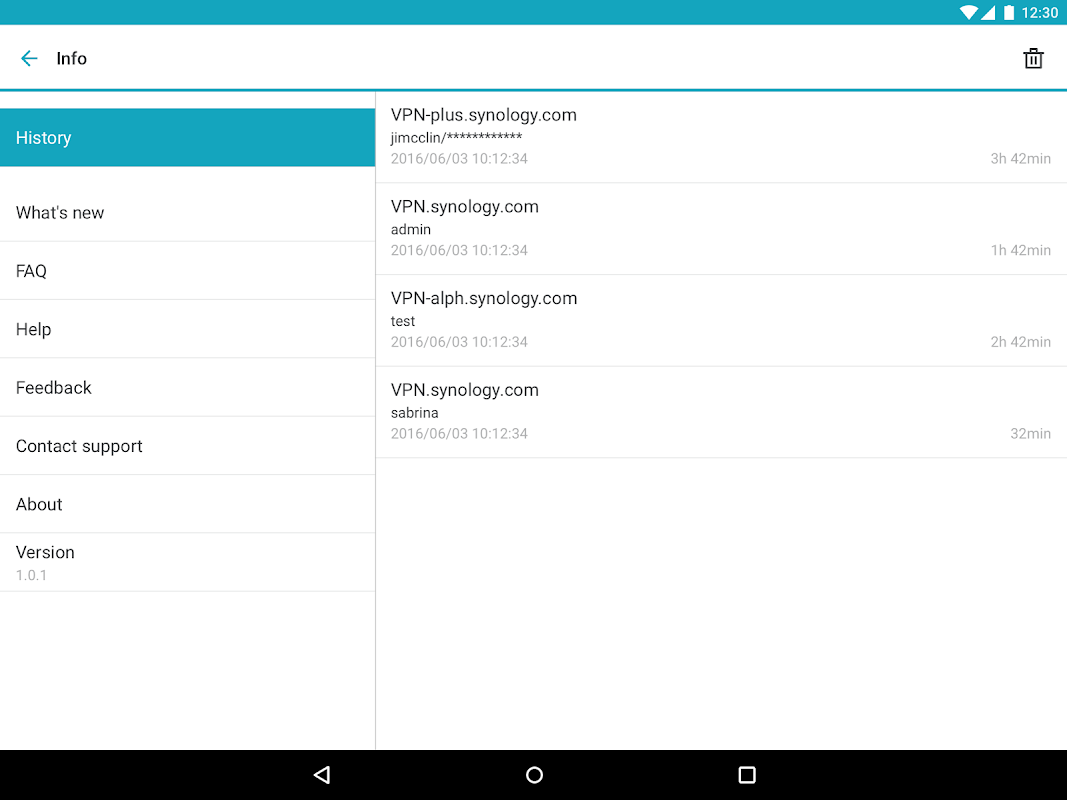Screen dimensions: 1067x800
Task: Open the Help entry
Action: coord(187,329)
